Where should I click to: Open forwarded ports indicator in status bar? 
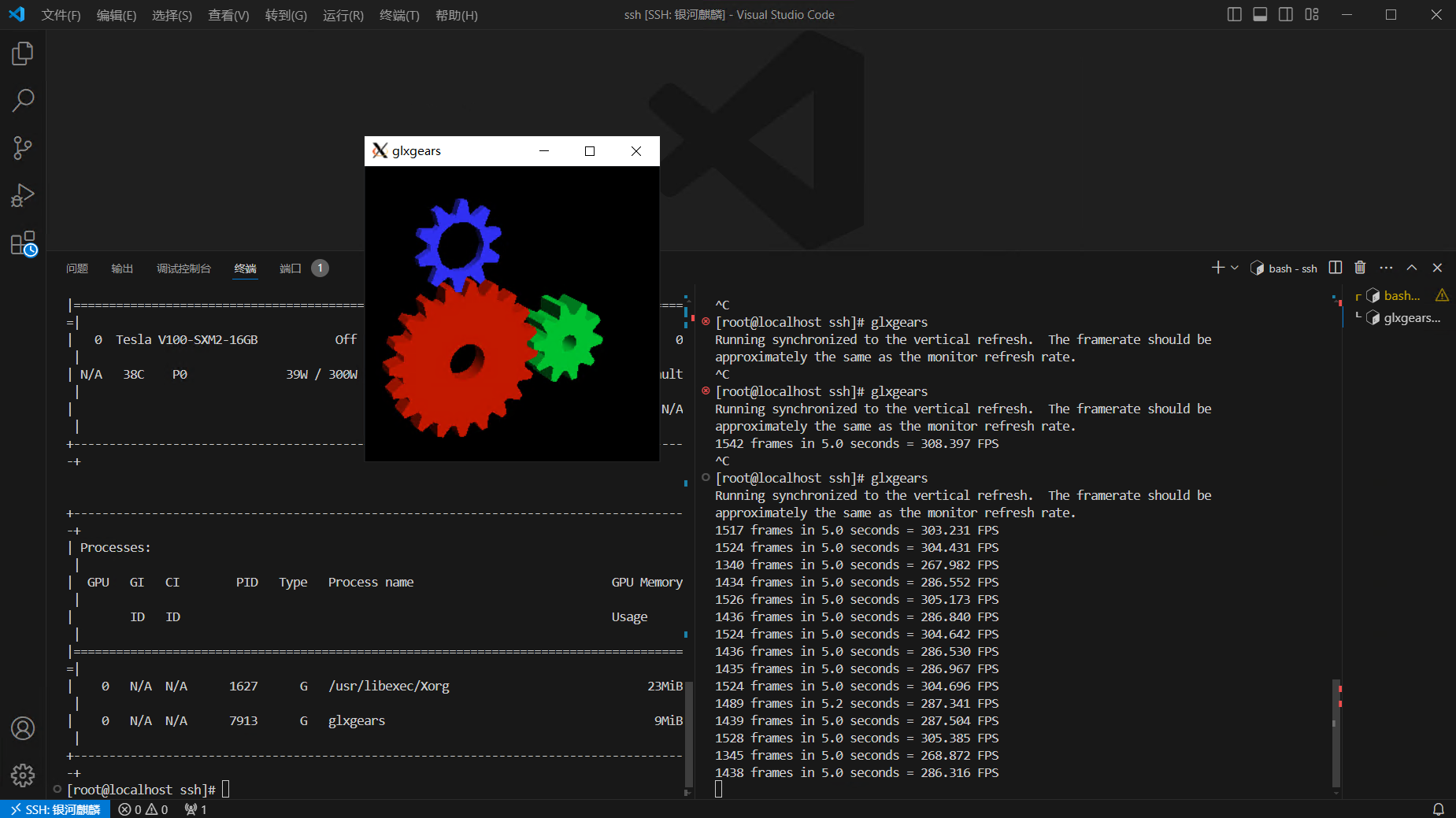(x=195, y=809)
